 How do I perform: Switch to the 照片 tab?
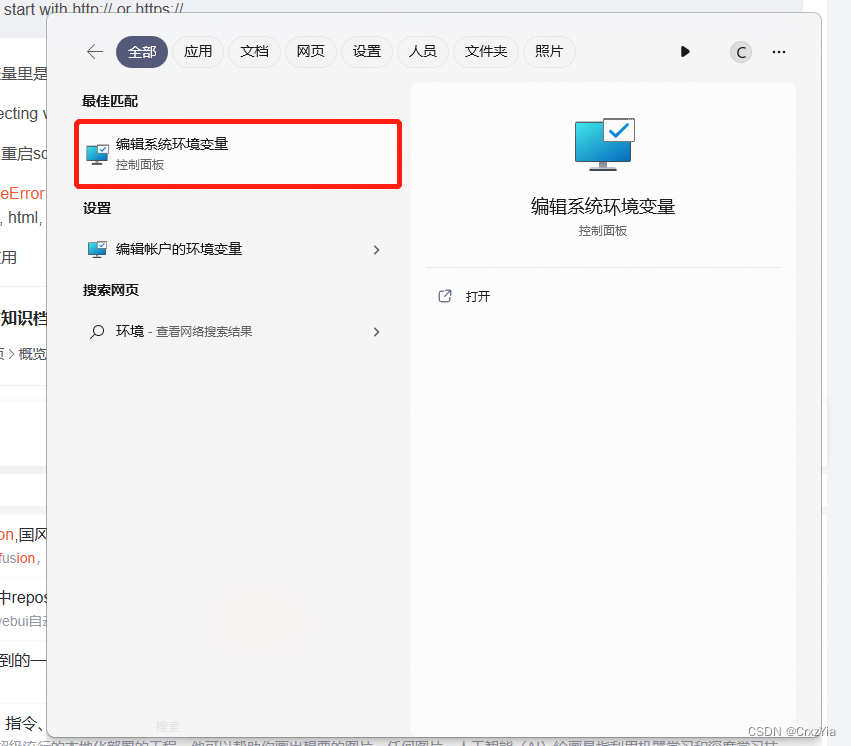[x=549, y=52]
